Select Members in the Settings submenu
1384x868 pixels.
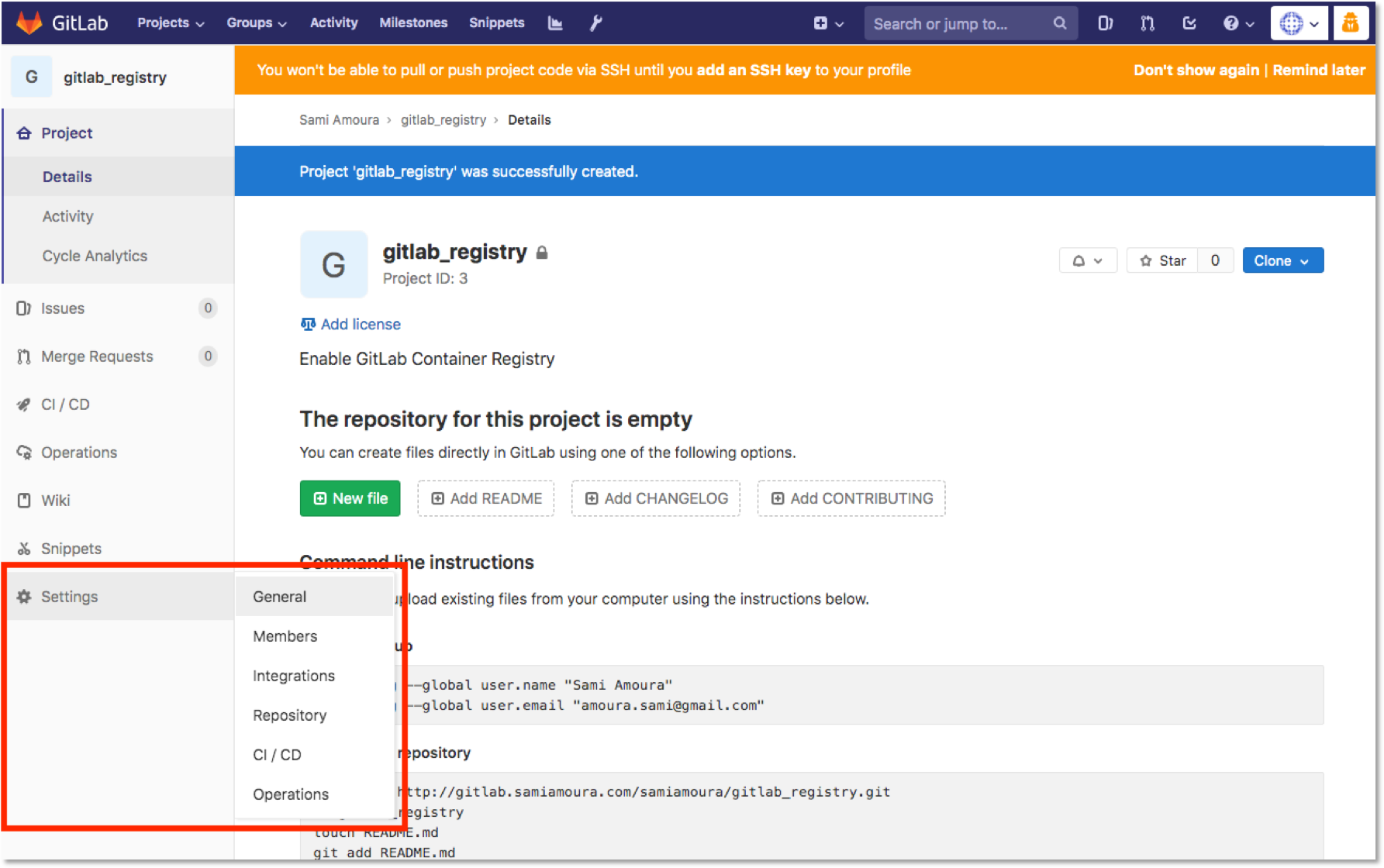[x=285, y=635]
